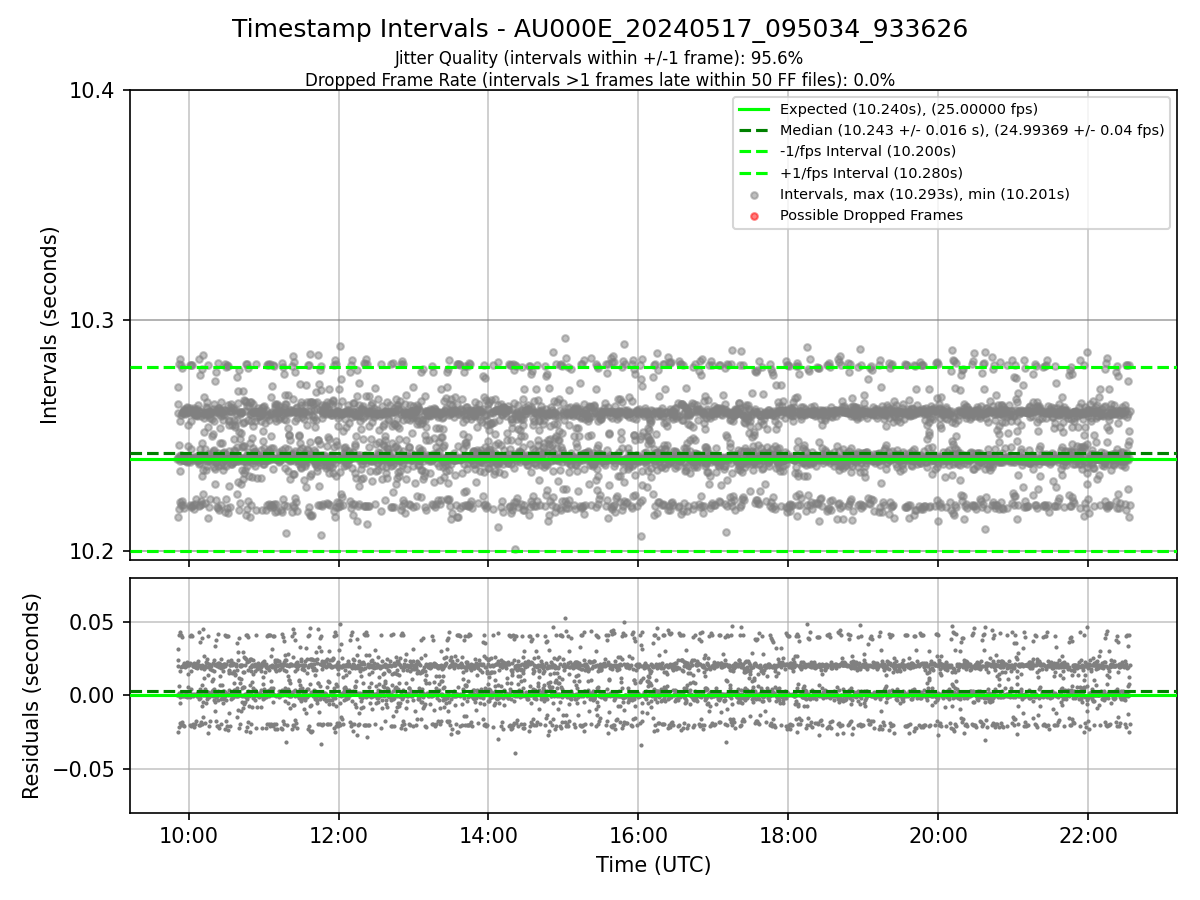Click the gray 'Intervals' legend marker

pyautogui.click(x=754, y=195)
